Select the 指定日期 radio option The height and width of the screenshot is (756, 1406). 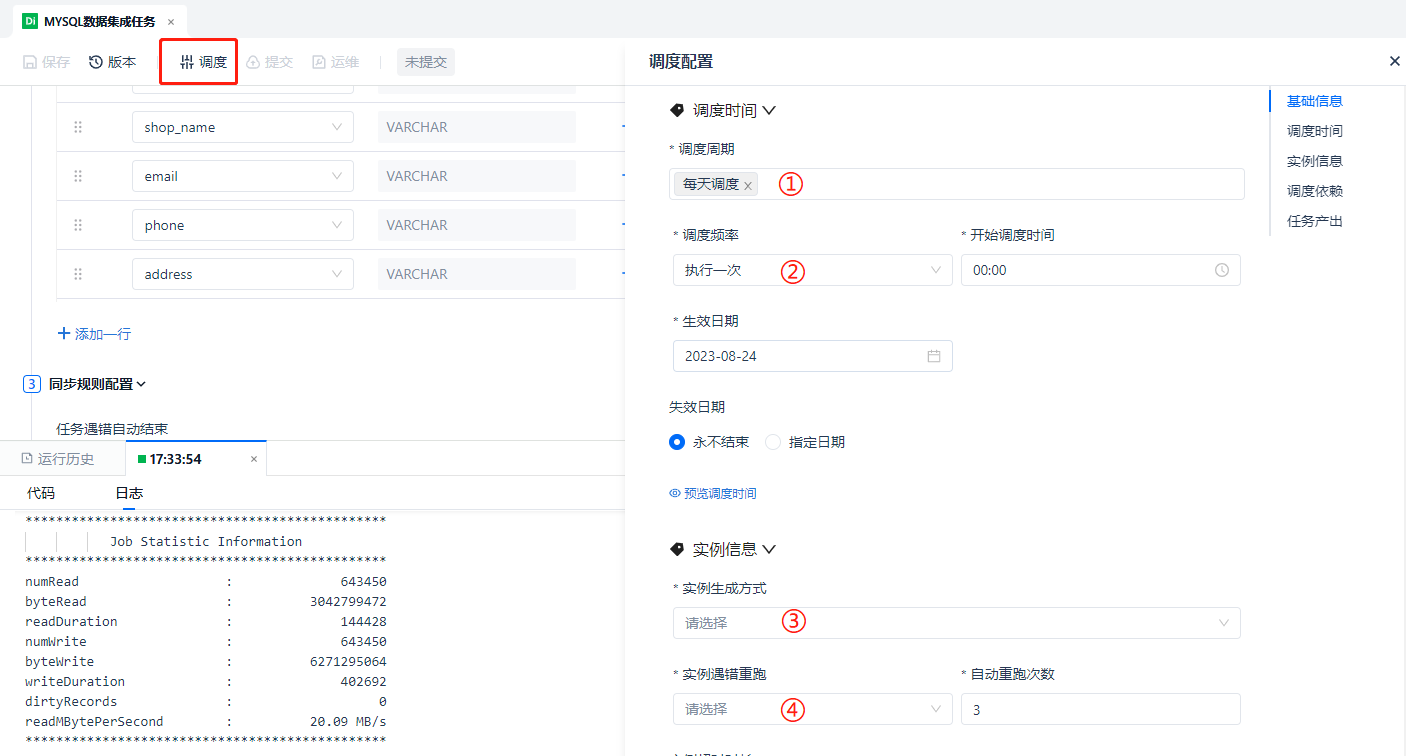(x=773, y=442)
